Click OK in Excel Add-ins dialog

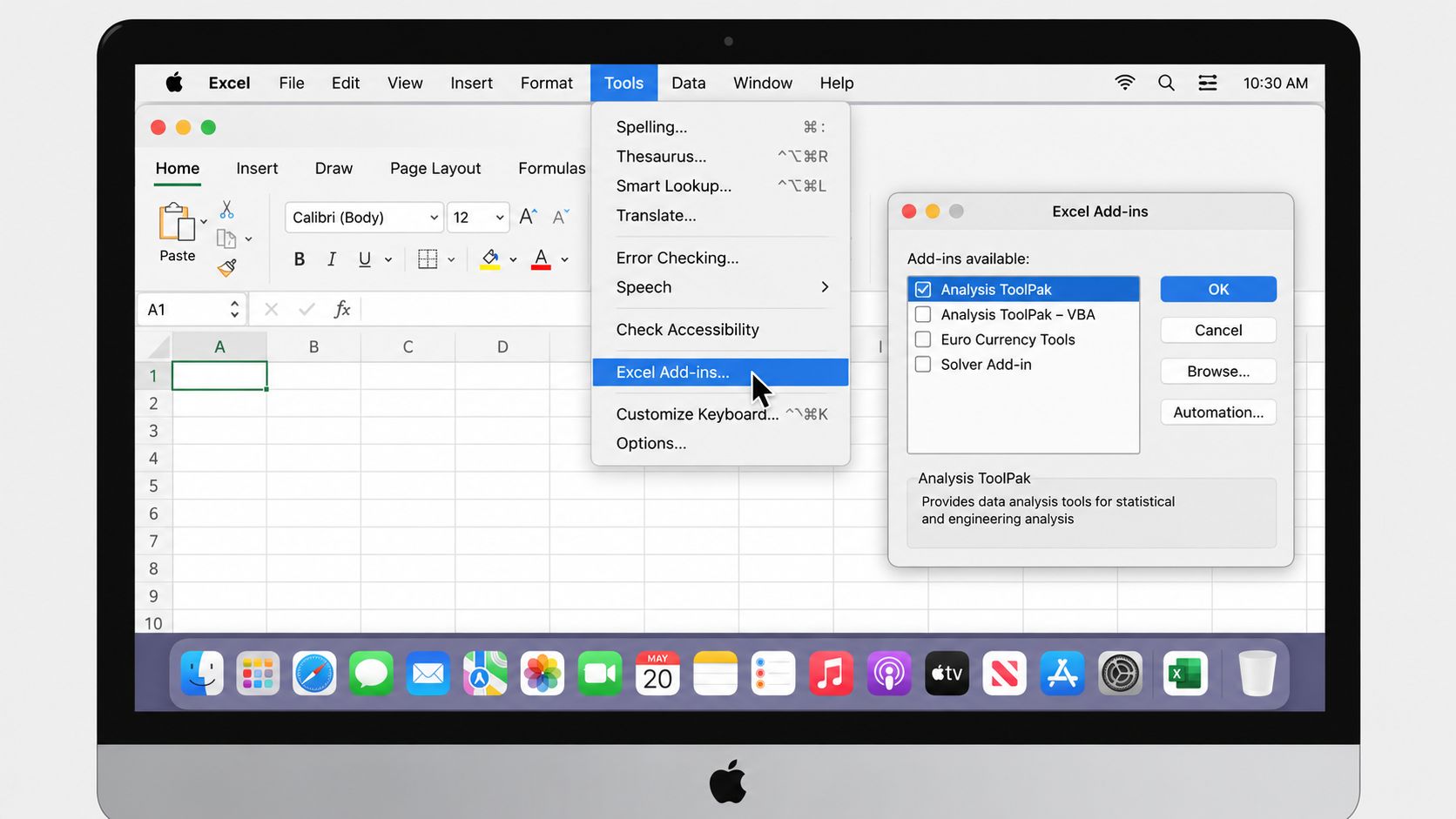coord(1218,289)
